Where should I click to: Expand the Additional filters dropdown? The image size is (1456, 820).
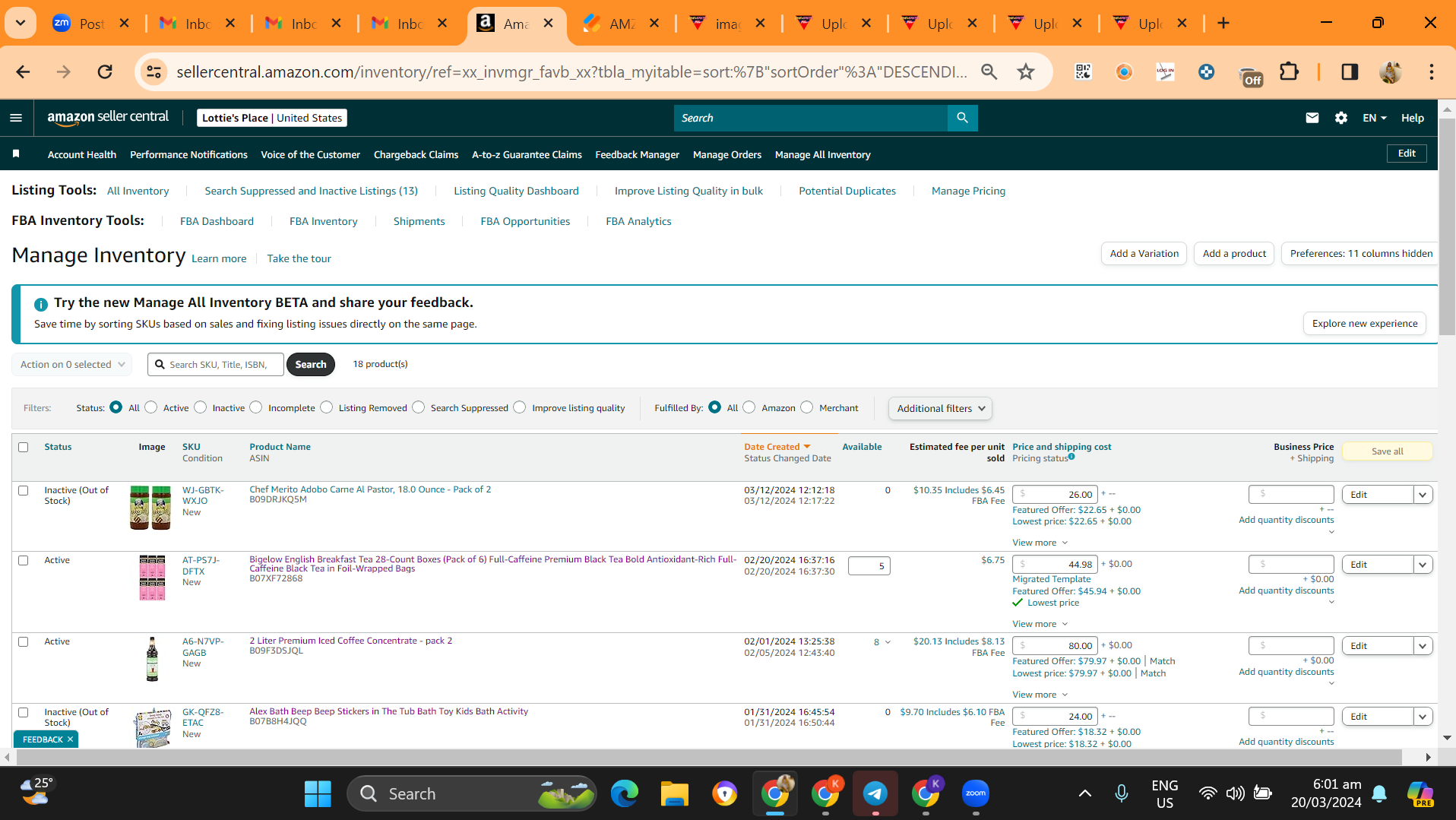click(940, 409)
